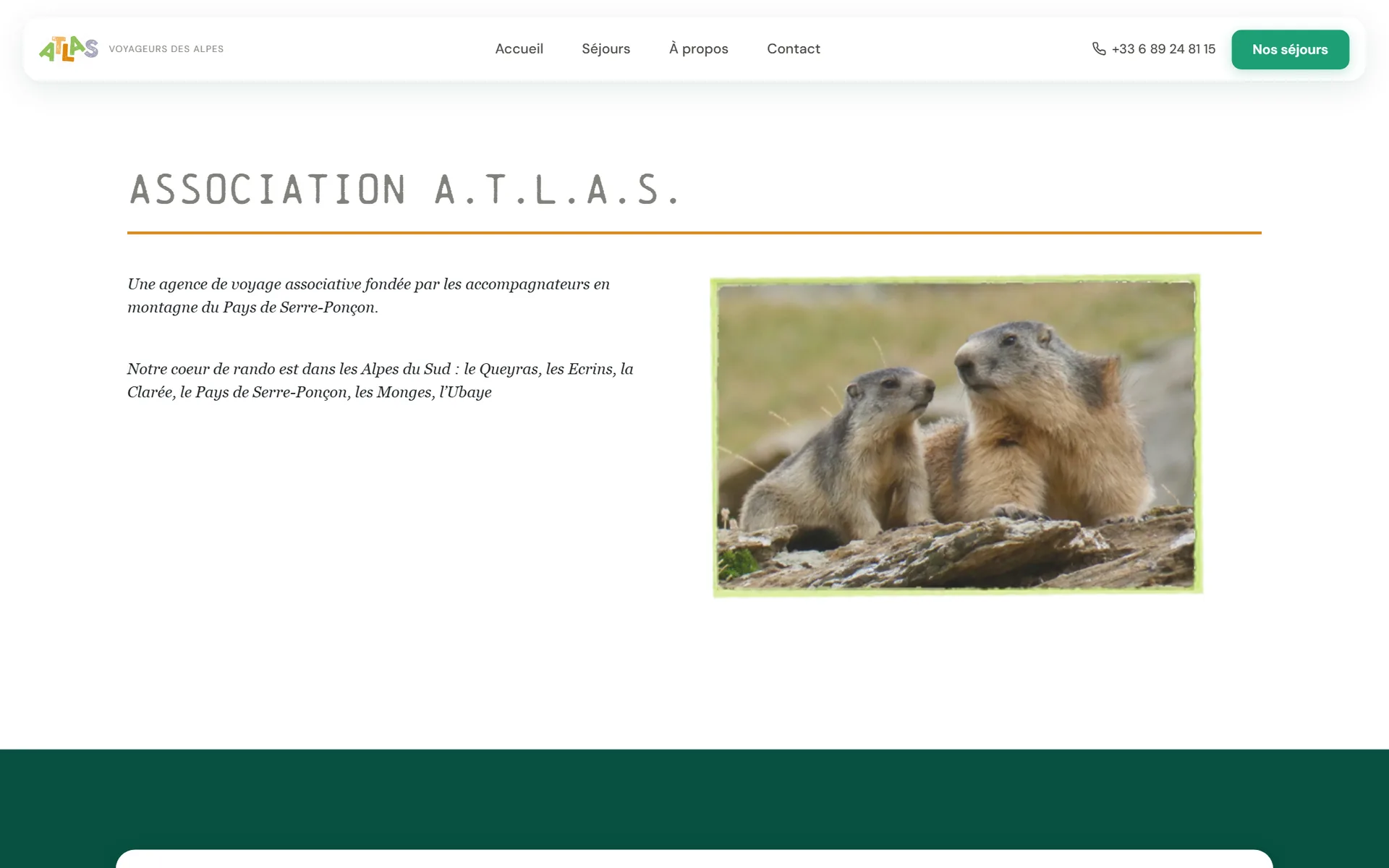Viewport: 1389px width, 868px height.
Task: Click the paragraph starting 'Notre coeur de rando'
Action: [x=381, y=380]
